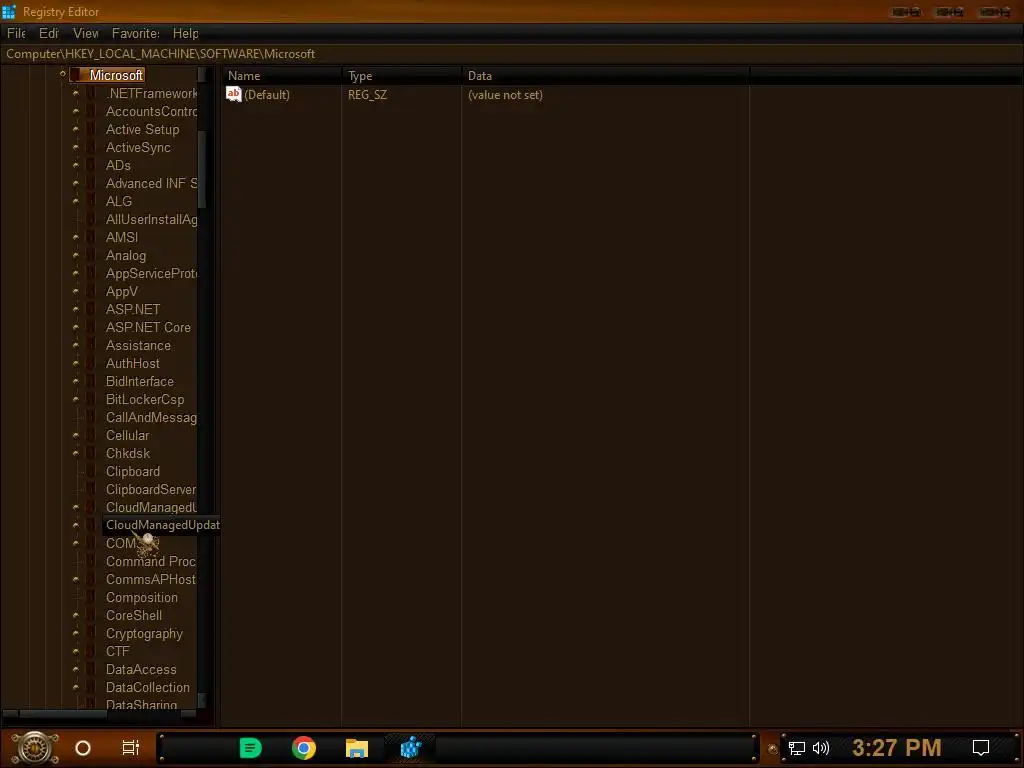Click the tree pane vertical scrollbar thumb

pyautogui.click(x=202, y=170)
